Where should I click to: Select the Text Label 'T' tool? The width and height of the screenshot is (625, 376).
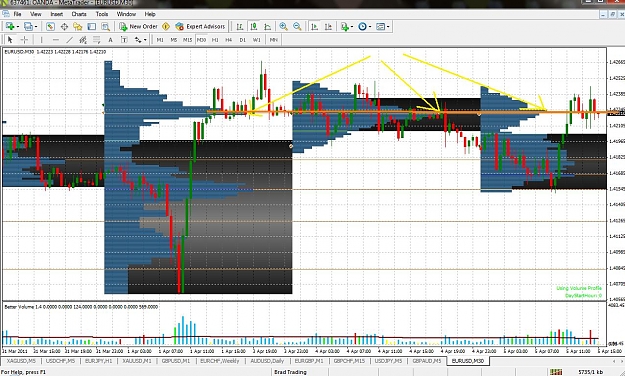(124, 39)
